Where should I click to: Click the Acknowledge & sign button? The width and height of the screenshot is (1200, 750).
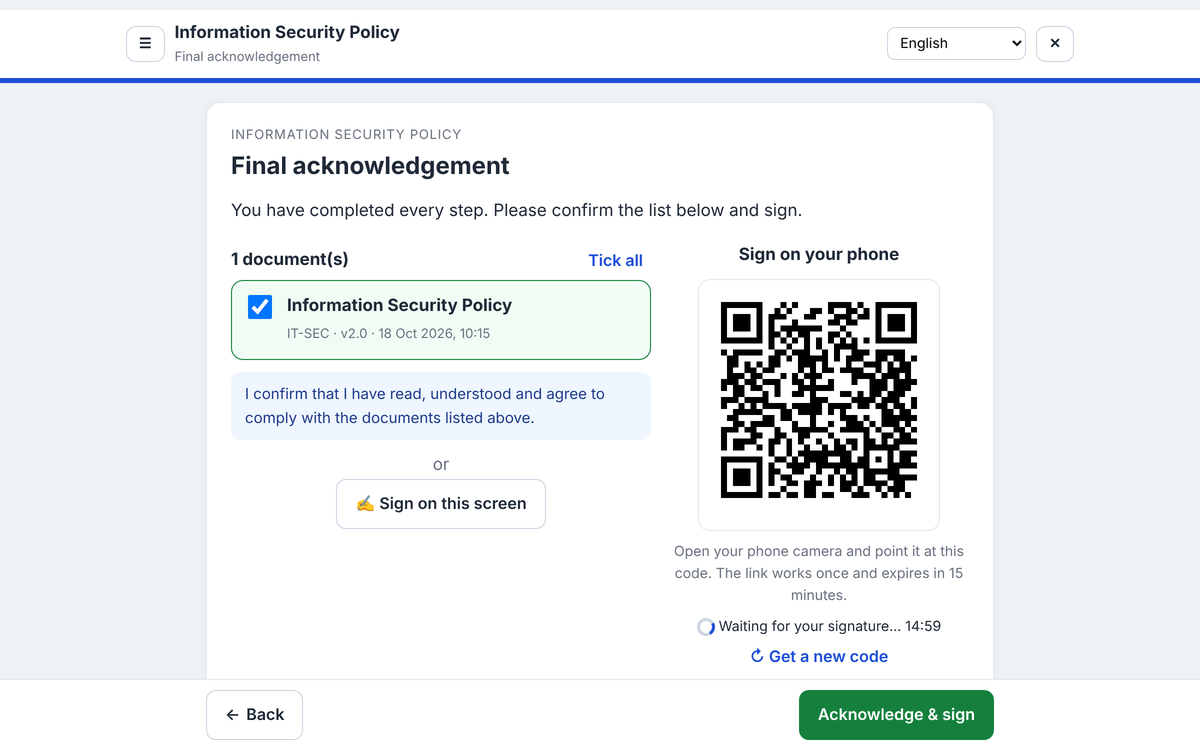(896, 715)
